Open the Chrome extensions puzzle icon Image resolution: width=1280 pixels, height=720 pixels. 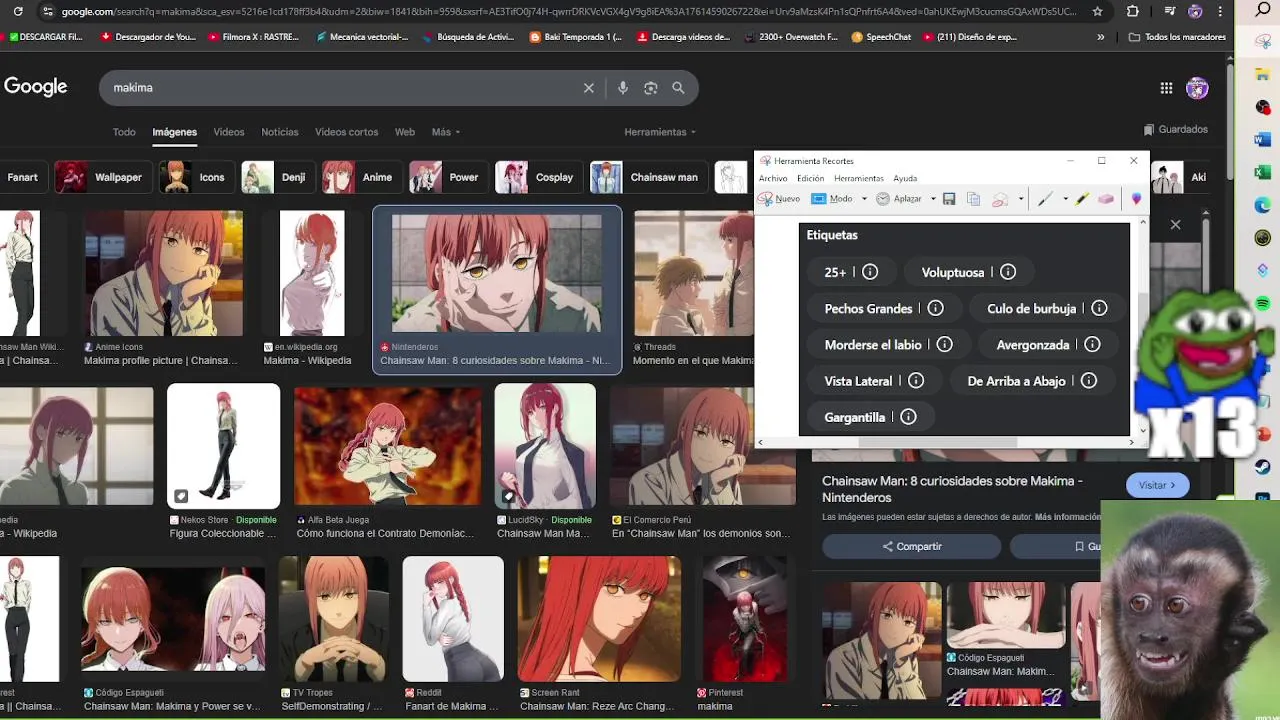coord(1132,11)
